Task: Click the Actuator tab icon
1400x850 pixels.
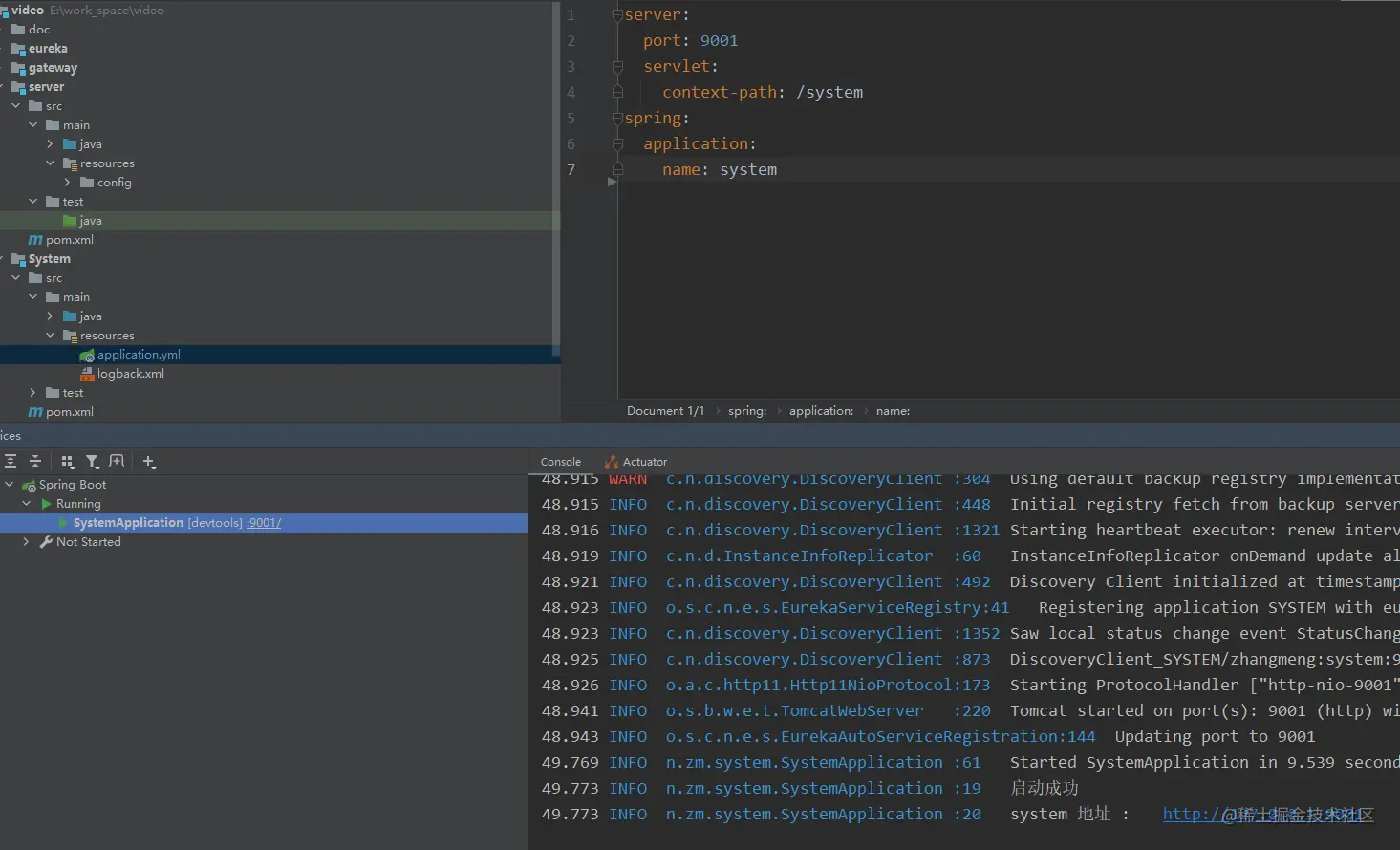Action: click(612, 462)
